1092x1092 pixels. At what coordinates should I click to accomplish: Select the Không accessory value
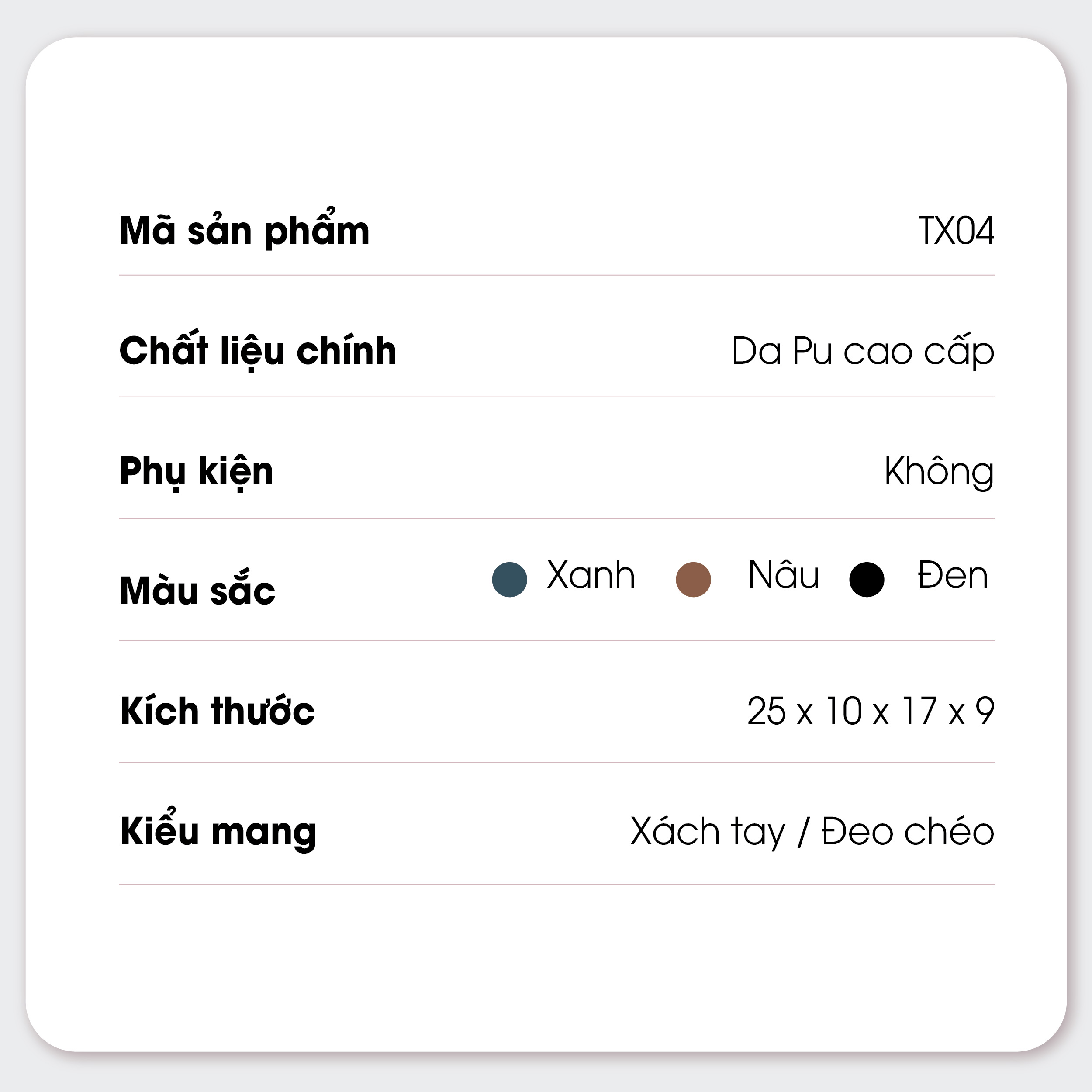[939, 472]
